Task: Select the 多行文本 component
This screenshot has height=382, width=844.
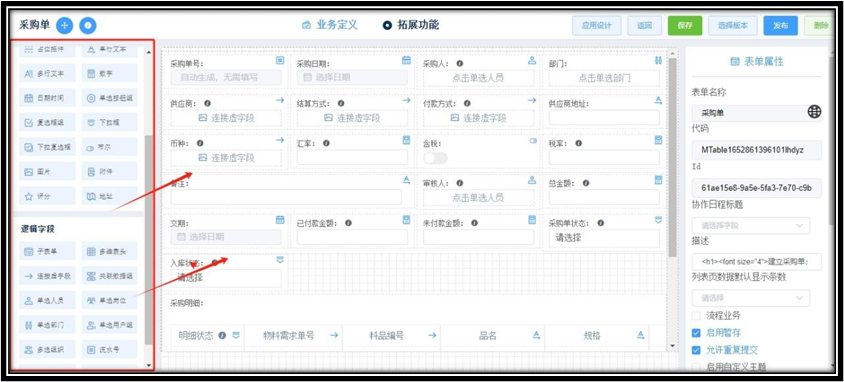Action: (47, 73)
